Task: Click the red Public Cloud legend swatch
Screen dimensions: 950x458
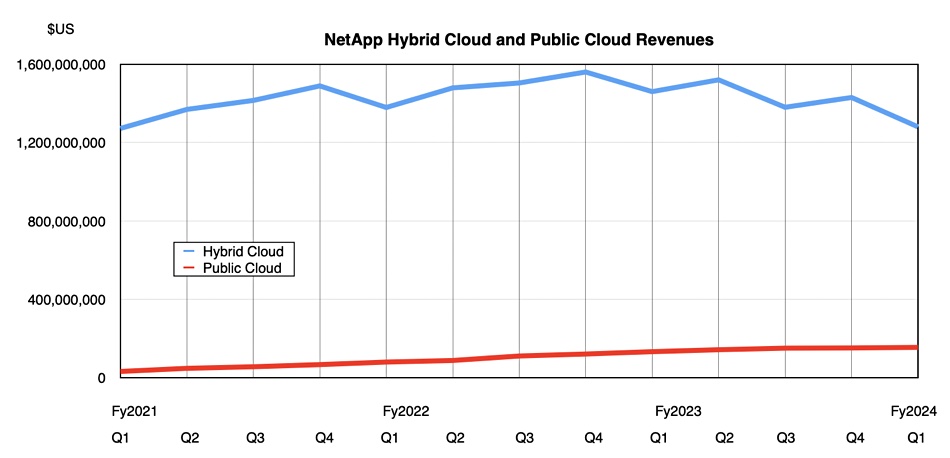Action: (x=188, y=267)
